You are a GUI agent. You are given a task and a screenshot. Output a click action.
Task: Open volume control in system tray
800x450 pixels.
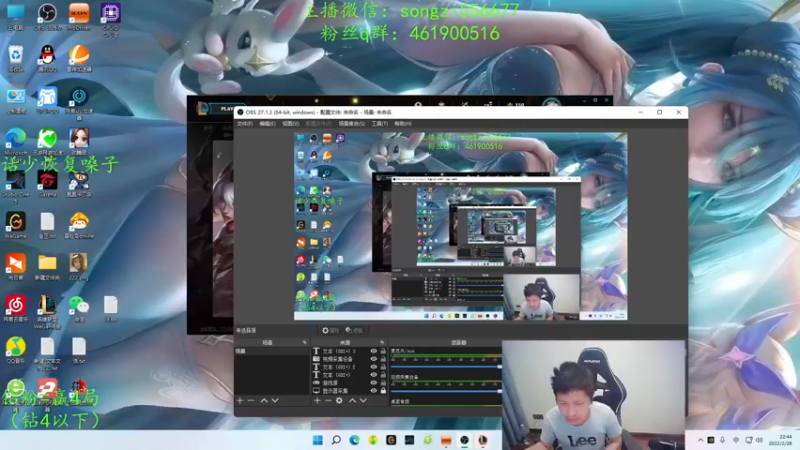click(x=760, y=440)
